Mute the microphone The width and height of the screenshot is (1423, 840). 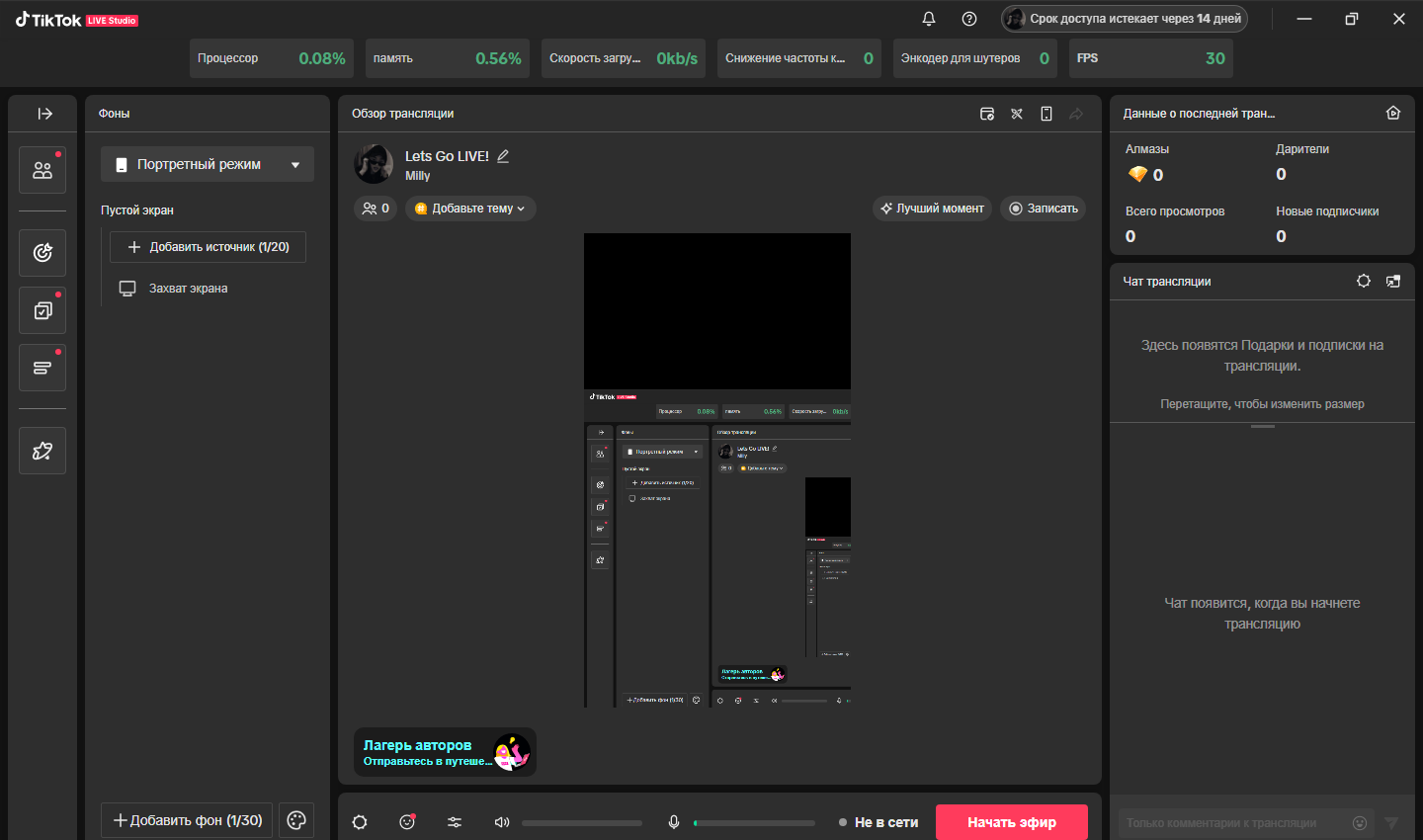point(674,822)
